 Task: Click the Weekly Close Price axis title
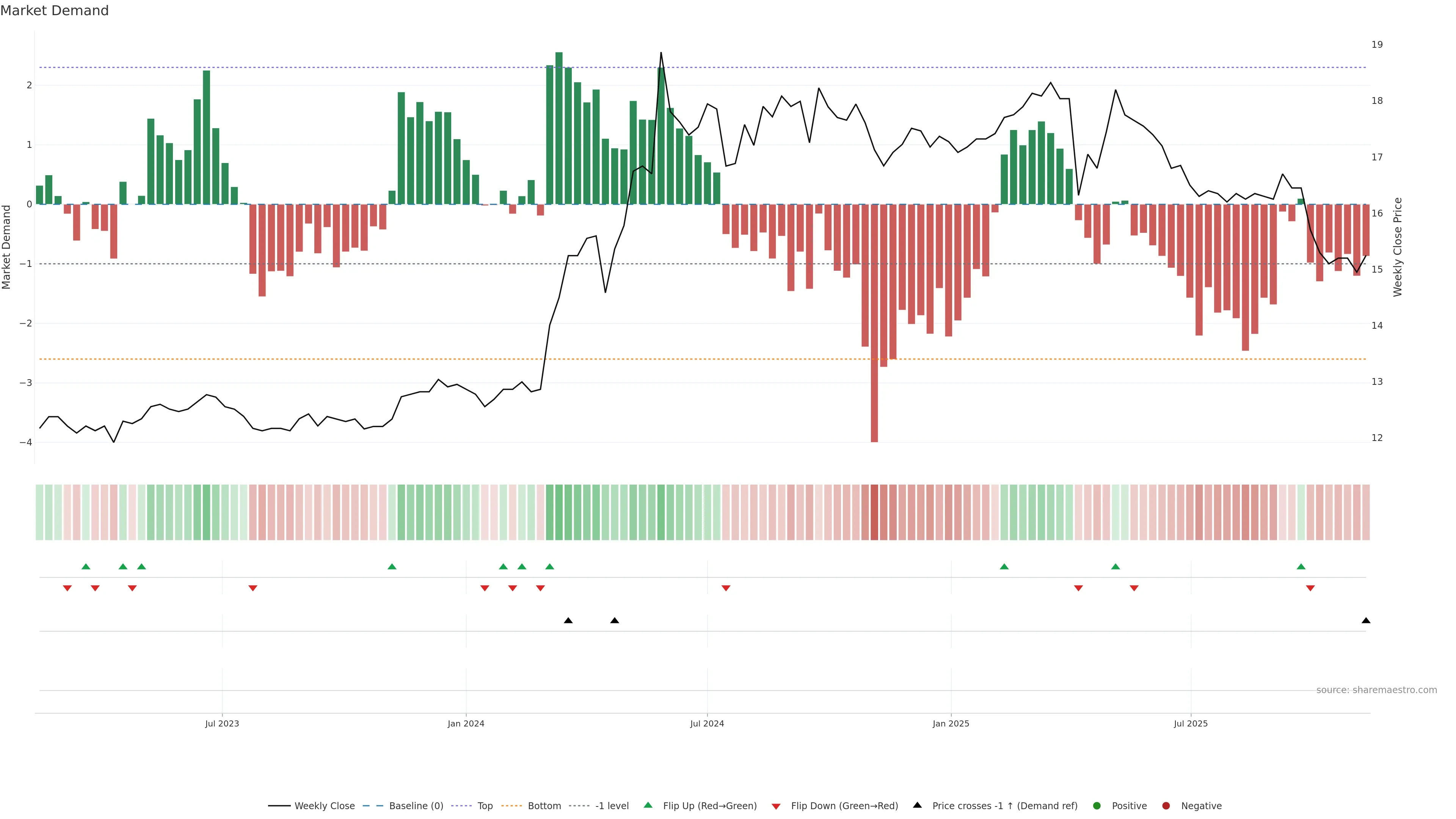coord(1397,247)
